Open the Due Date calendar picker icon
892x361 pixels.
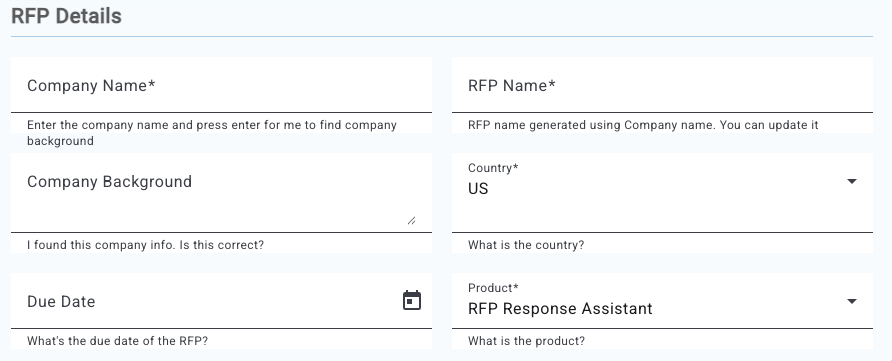(x=412, y=300)
